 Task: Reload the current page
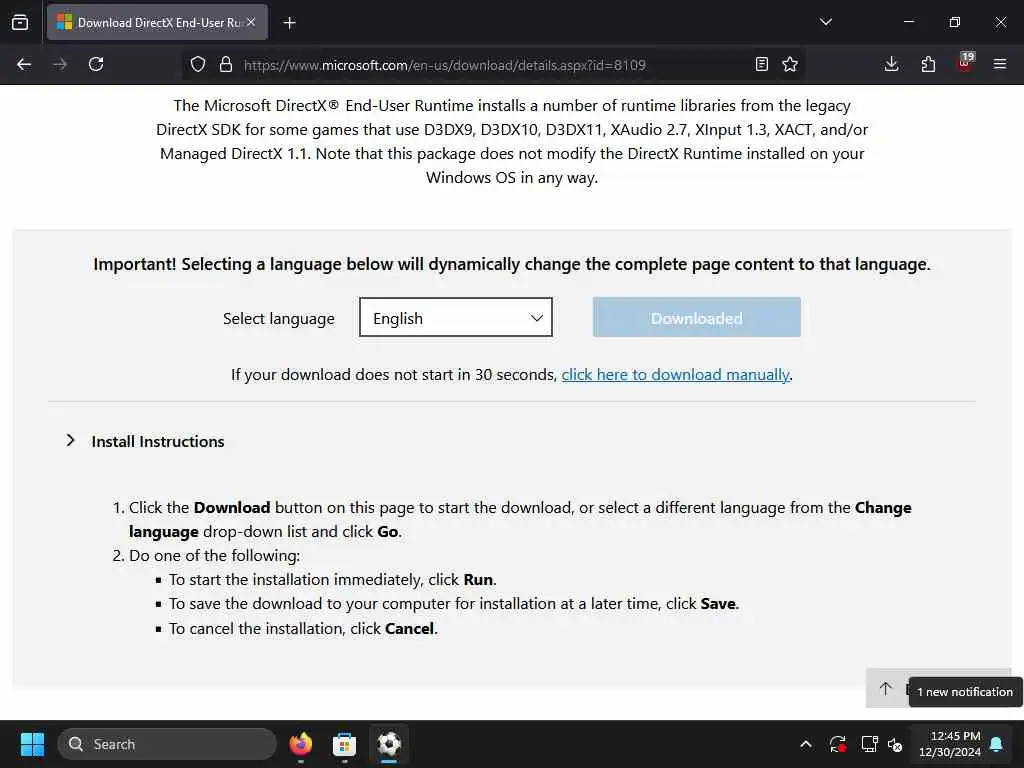(96, 64)
